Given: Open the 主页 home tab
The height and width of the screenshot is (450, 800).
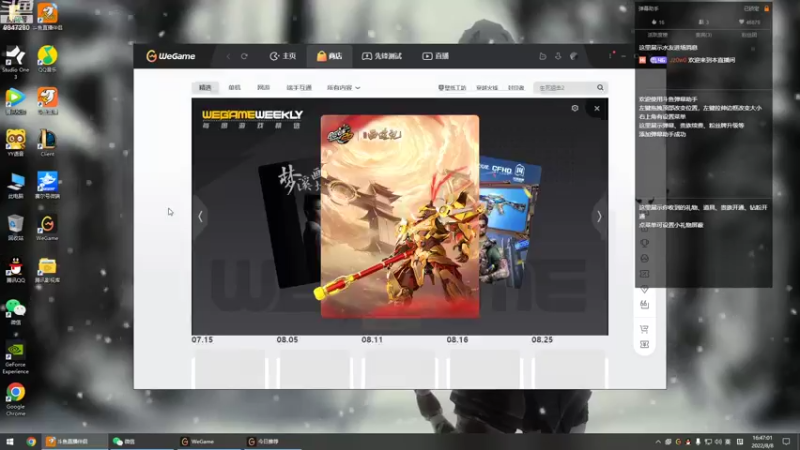Looking at the screenshot, I should [283, 56].
